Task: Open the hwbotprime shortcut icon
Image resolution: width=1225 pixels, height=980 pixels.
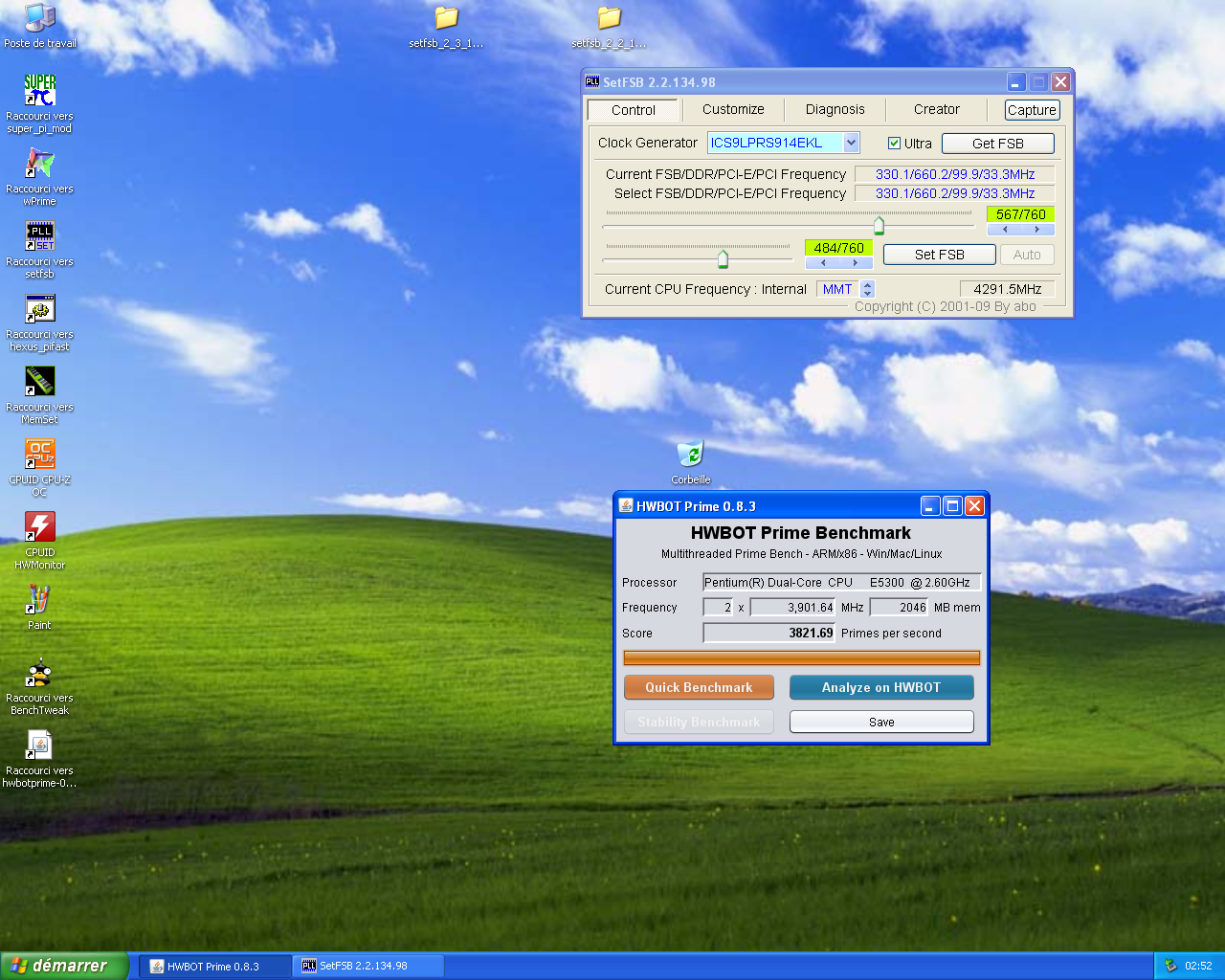Action: pos(39,745)
